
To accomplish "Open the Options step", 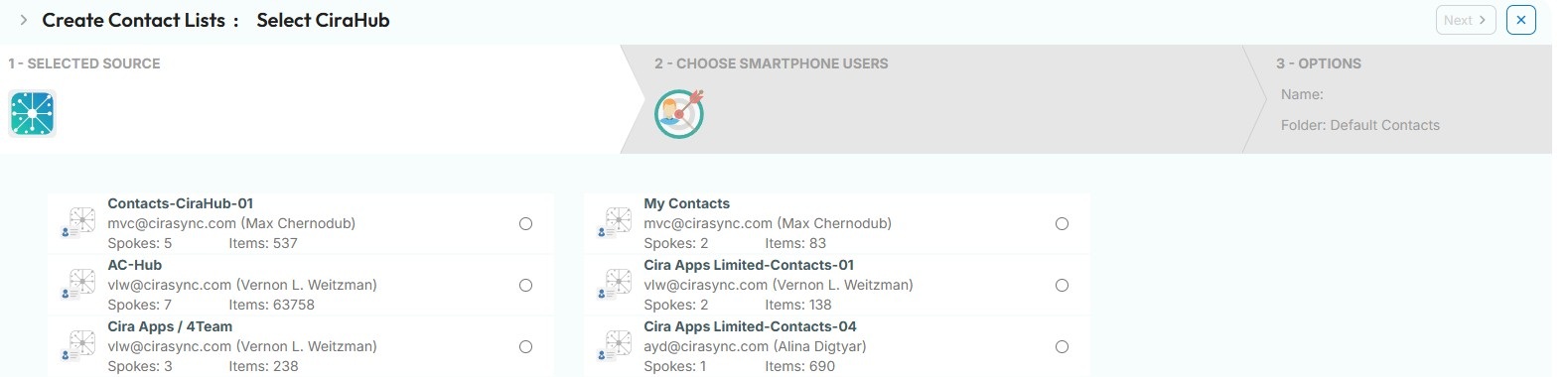I will 1319,63.
